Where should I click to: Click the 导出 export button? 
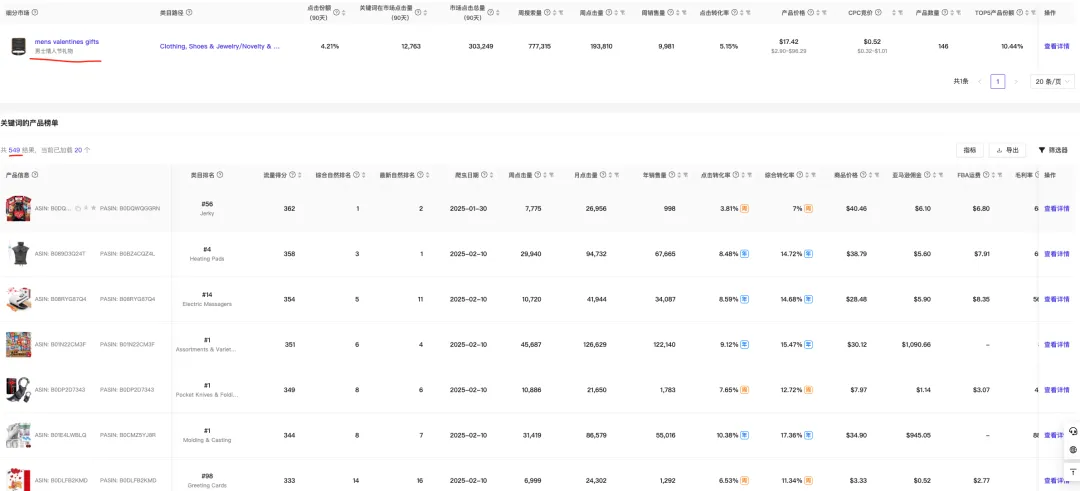tap(1007, 150)
